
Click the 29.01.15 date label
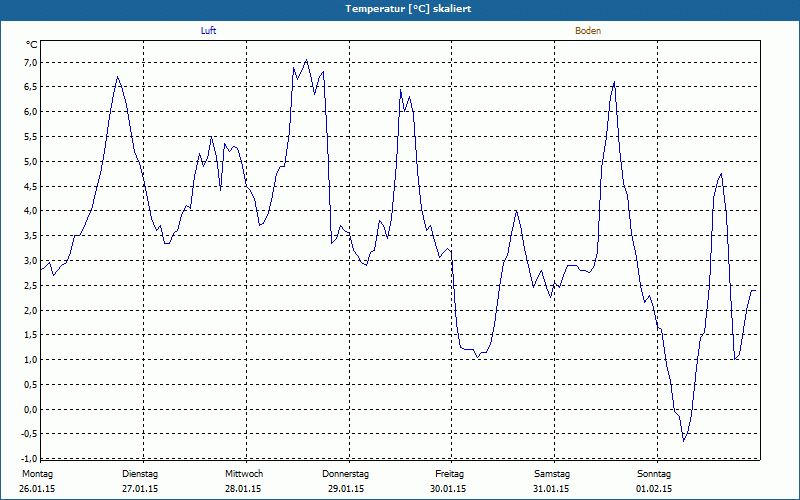(x=346, y=489)
